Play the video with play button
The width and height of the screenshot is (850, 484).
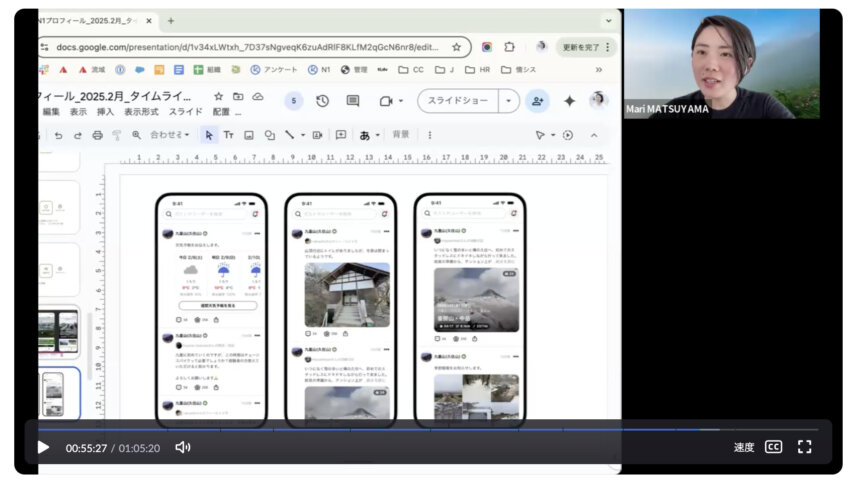point(43,447)
